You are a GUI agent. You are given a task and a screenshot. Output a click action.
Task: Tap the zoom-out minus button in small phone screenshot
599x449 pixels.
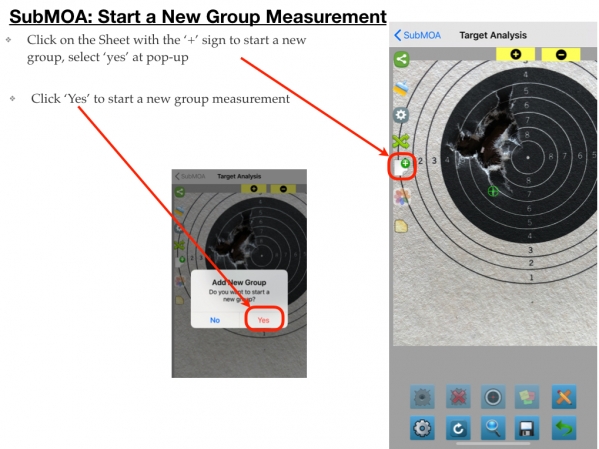(x=283, y=189)
